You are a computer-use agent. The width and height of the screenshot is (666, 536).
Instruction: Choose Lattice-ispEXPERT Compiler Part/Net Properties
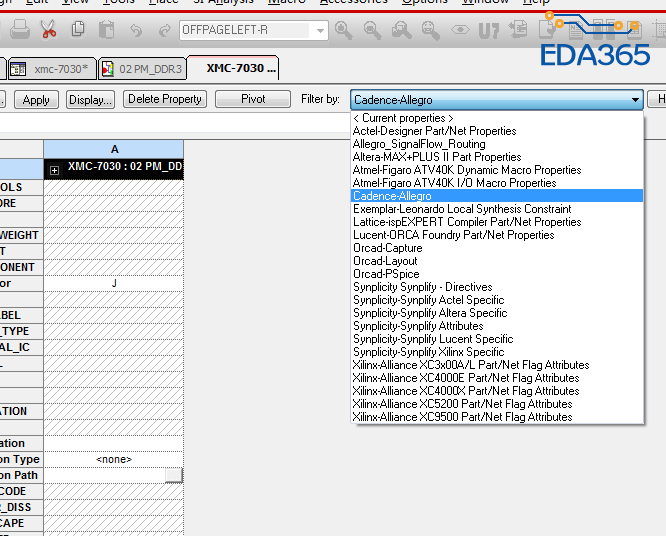coord(497,222)
